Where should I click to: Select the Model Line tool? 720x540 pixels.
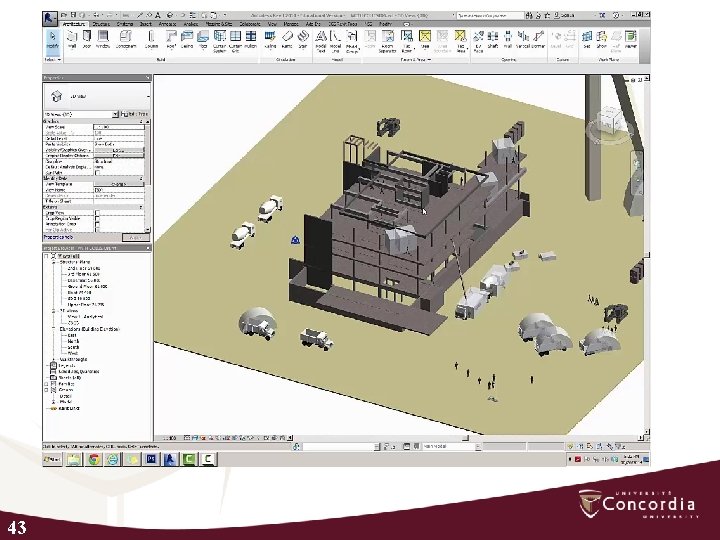336,41
